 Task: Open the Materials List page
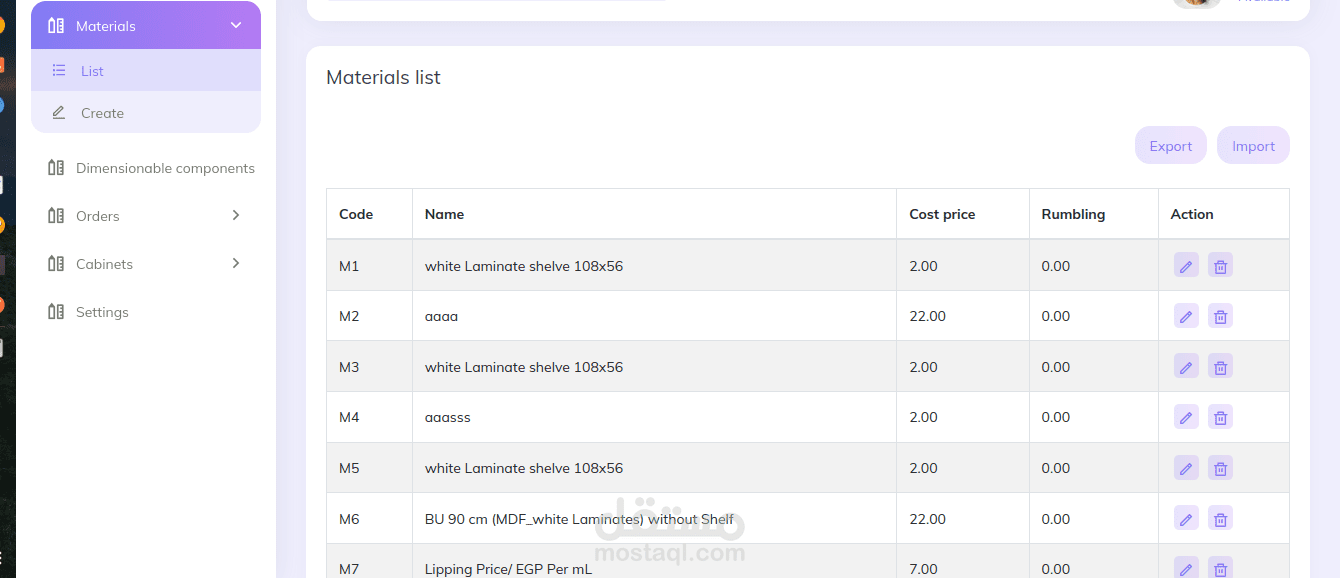point(146,71)
